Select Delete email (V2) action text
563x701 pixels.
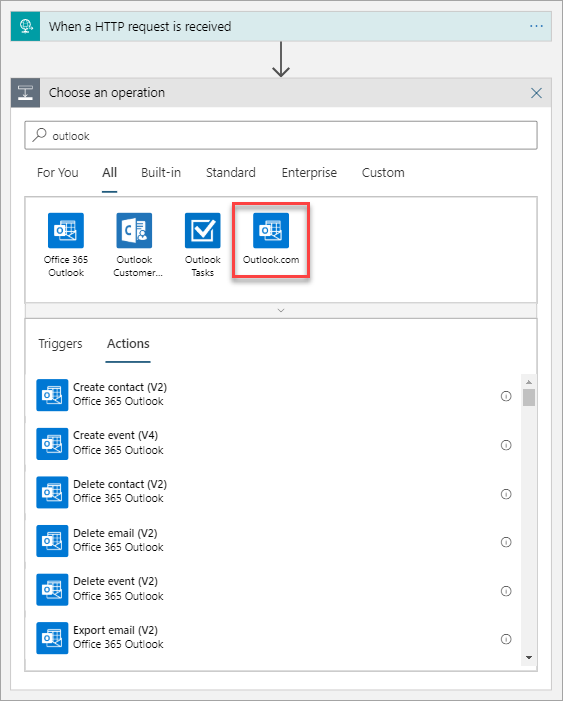[115, 533]
